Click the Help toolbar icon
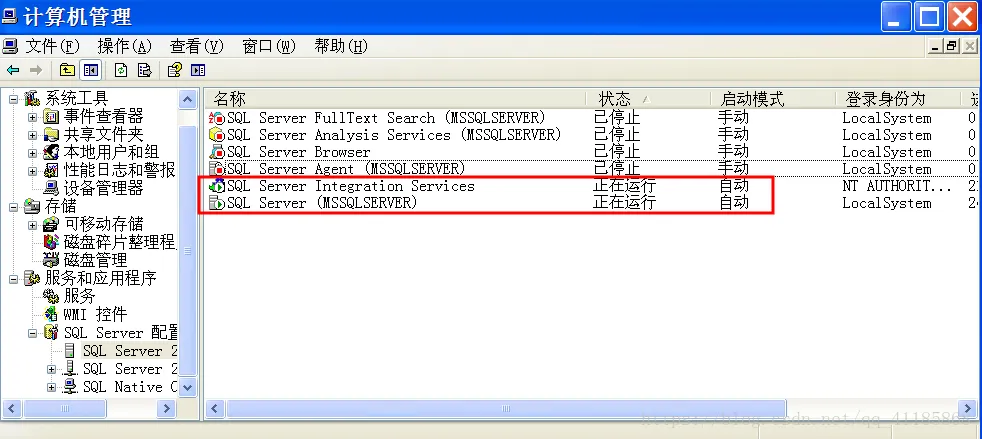This screenshot has width=982, height=439. (175, 70)
